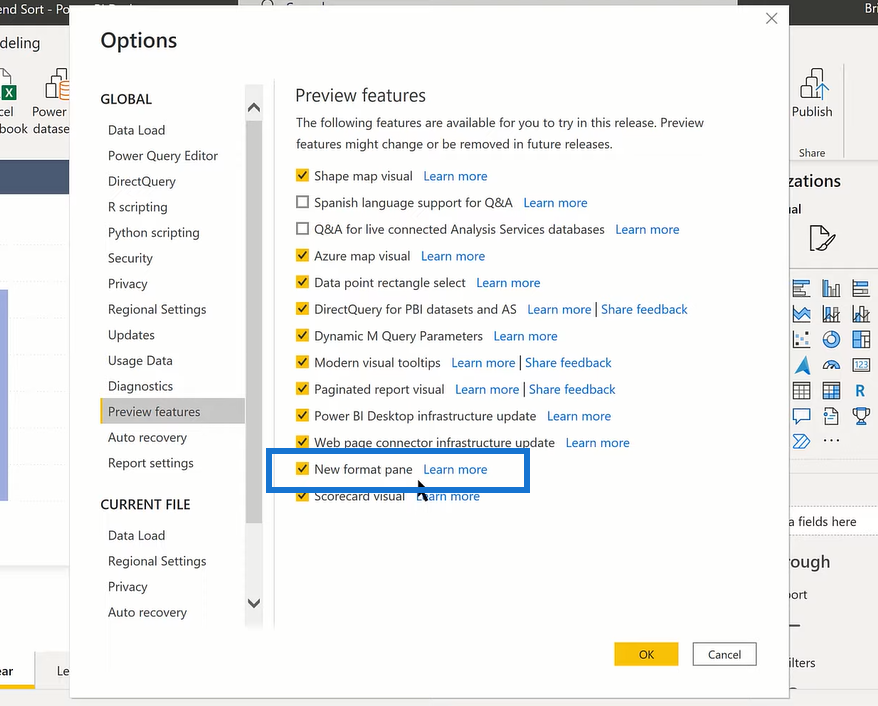The height and width of the screenshot is (706, 878).
Task: Select the table visual
Action: coord(801,390)
